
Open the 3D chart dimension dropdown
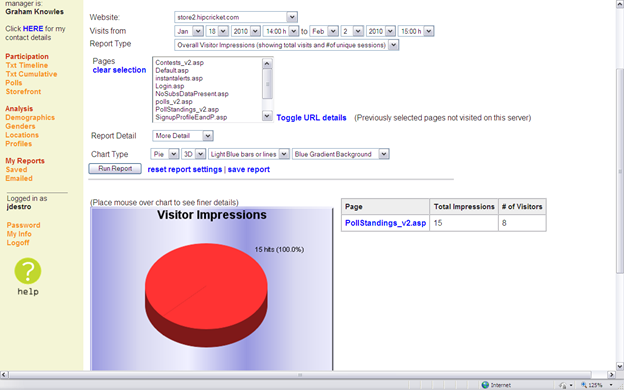point(193,154)
